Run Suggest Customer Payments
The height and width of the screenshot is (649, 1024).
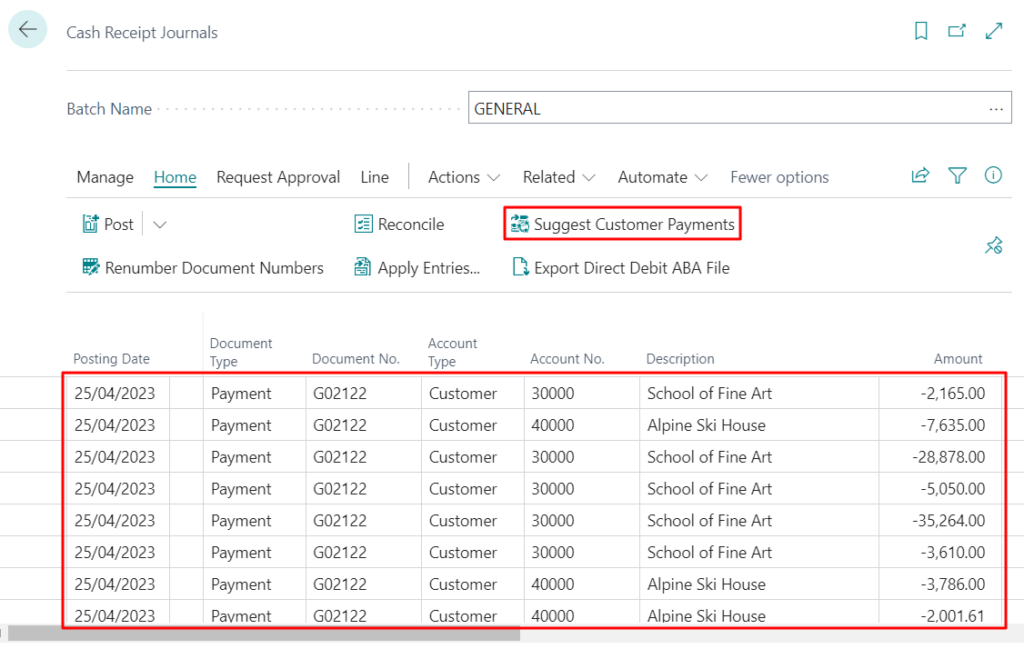tap(622, 224)
